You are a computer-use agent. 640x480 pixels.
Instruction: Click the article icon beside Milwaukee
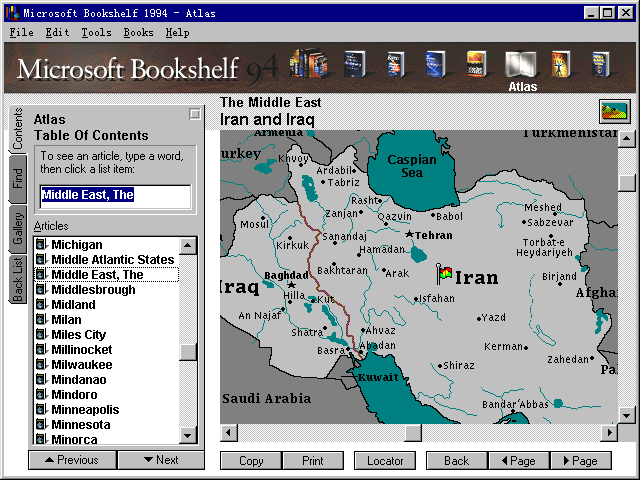(41, 364)
